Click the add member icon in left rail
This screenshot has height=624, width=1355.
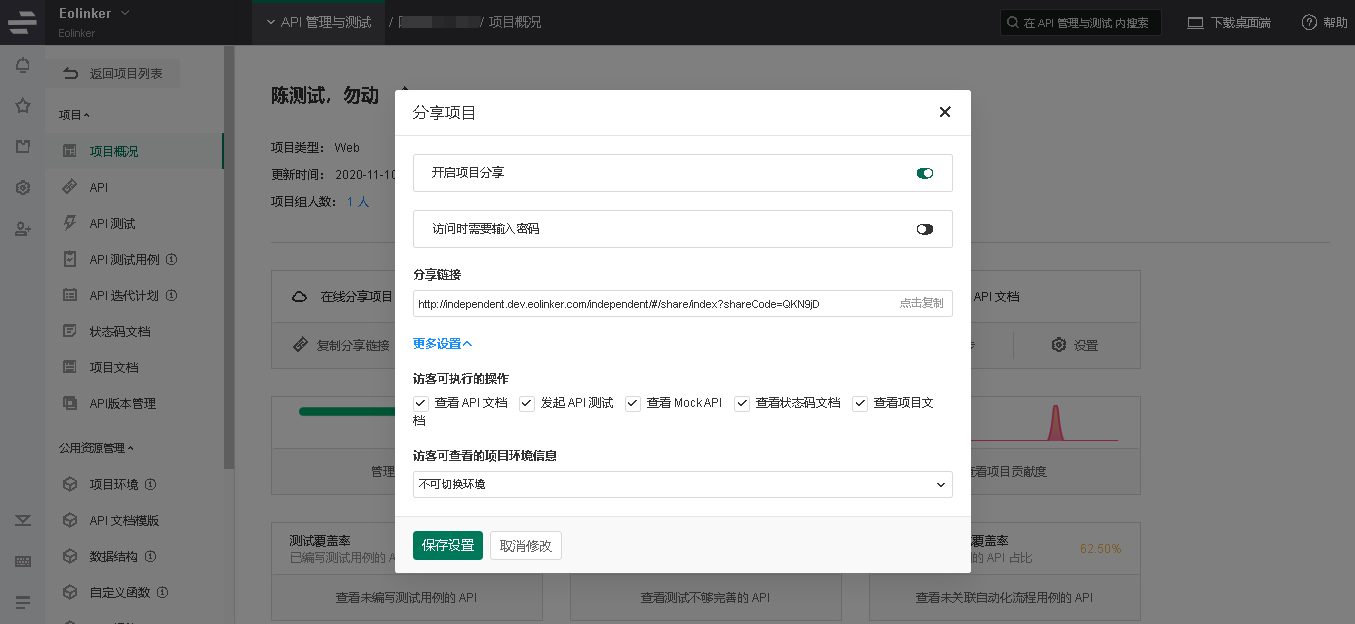[22, 229]
